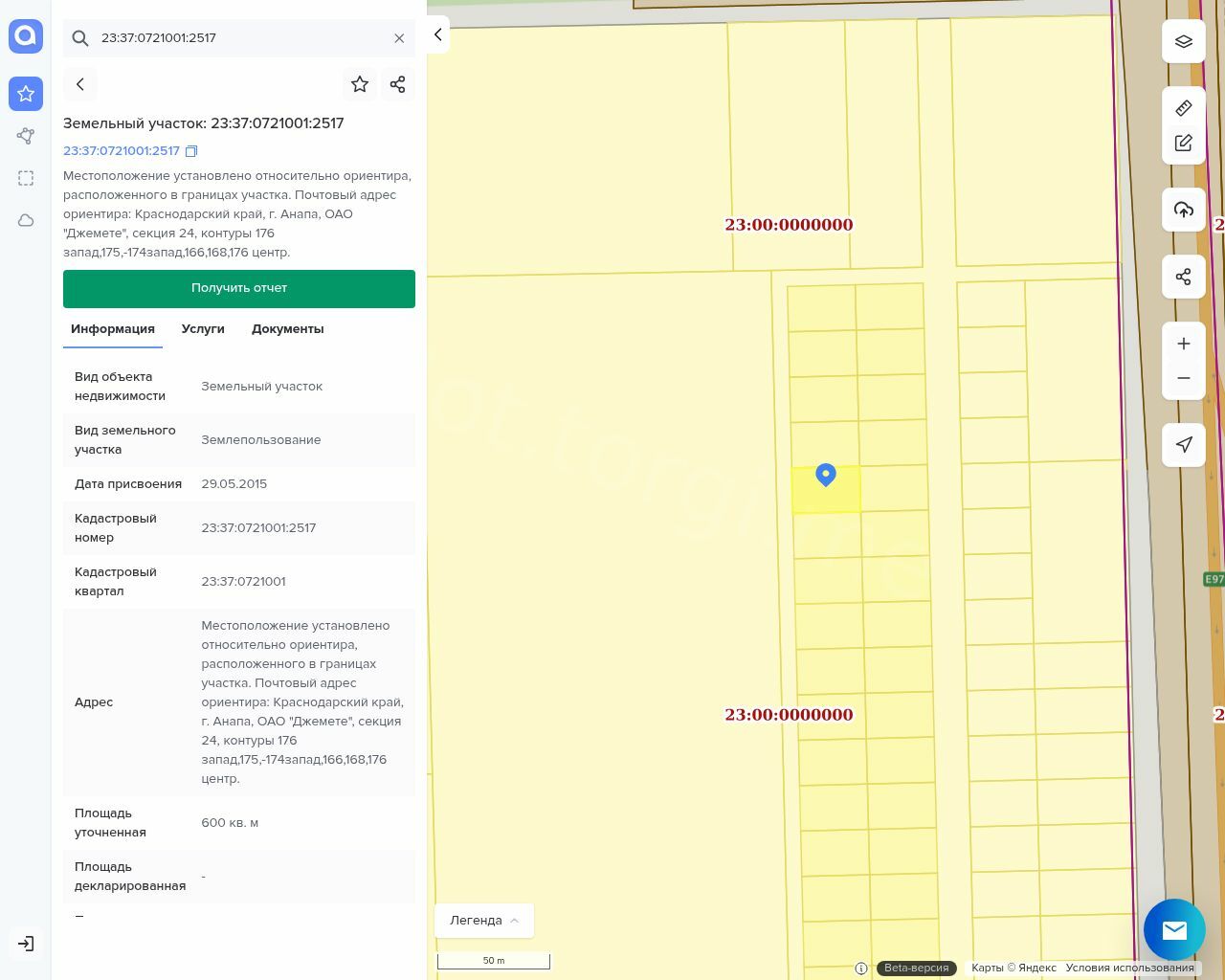Clear the search field text
The image size is (1225, 980).
coord(399,38)
